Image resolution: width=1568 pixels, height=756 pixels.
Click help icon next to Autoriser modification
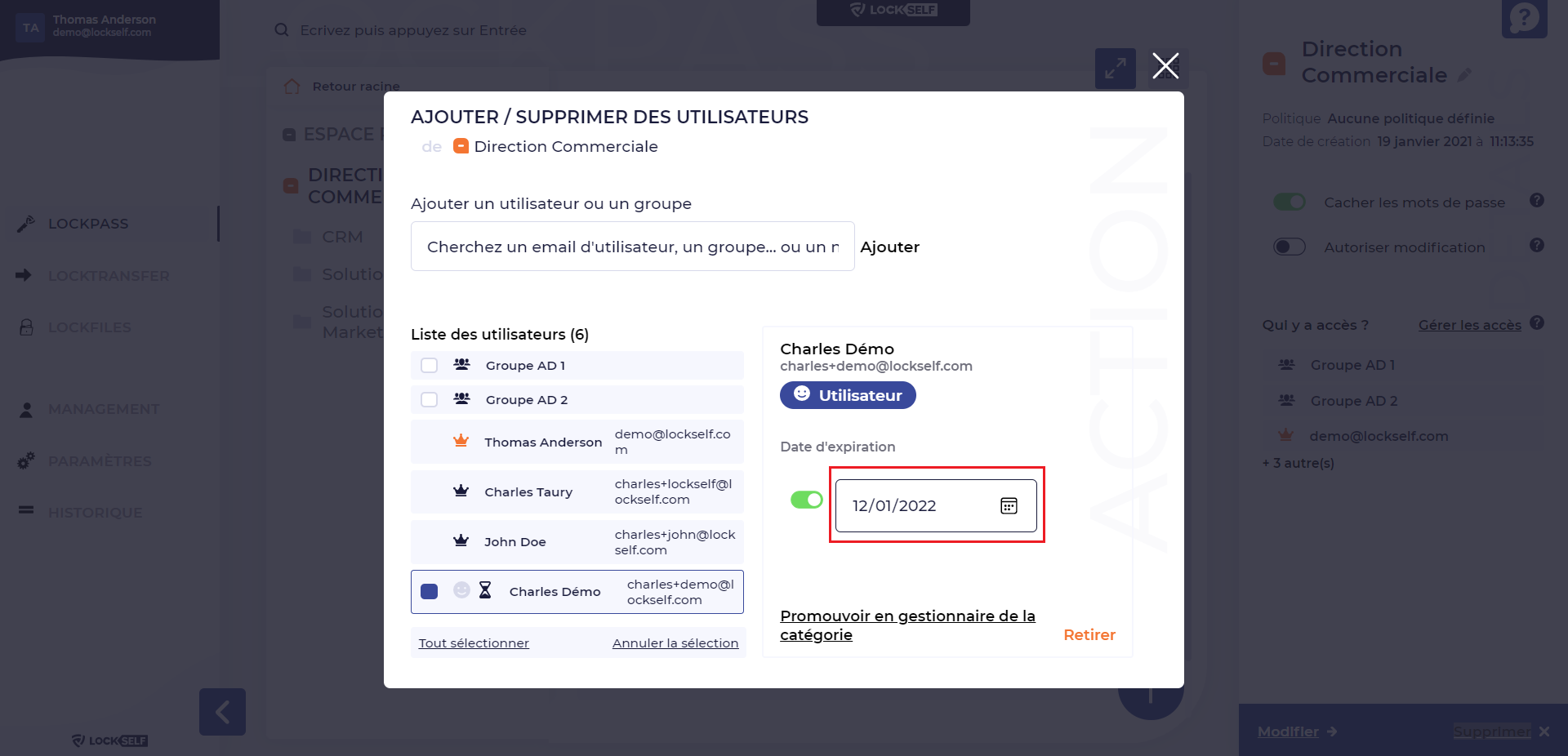click(x=1537, y=246)
